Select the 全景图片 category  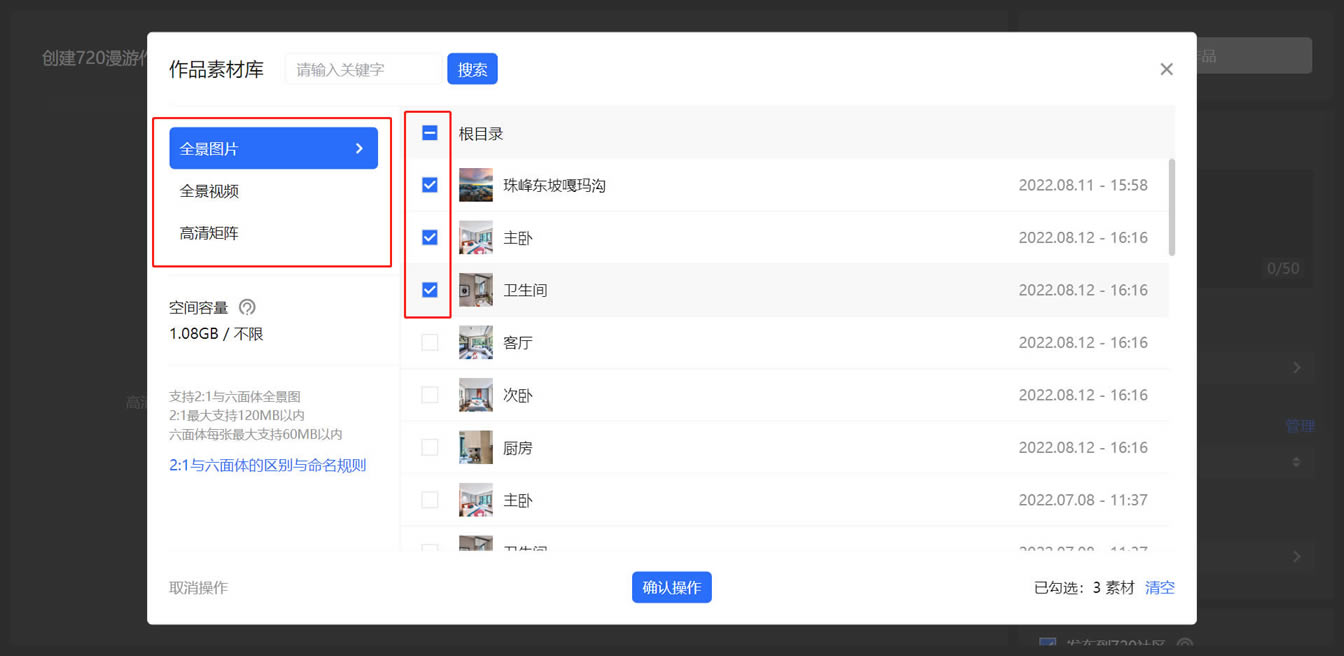pos(273,148)
